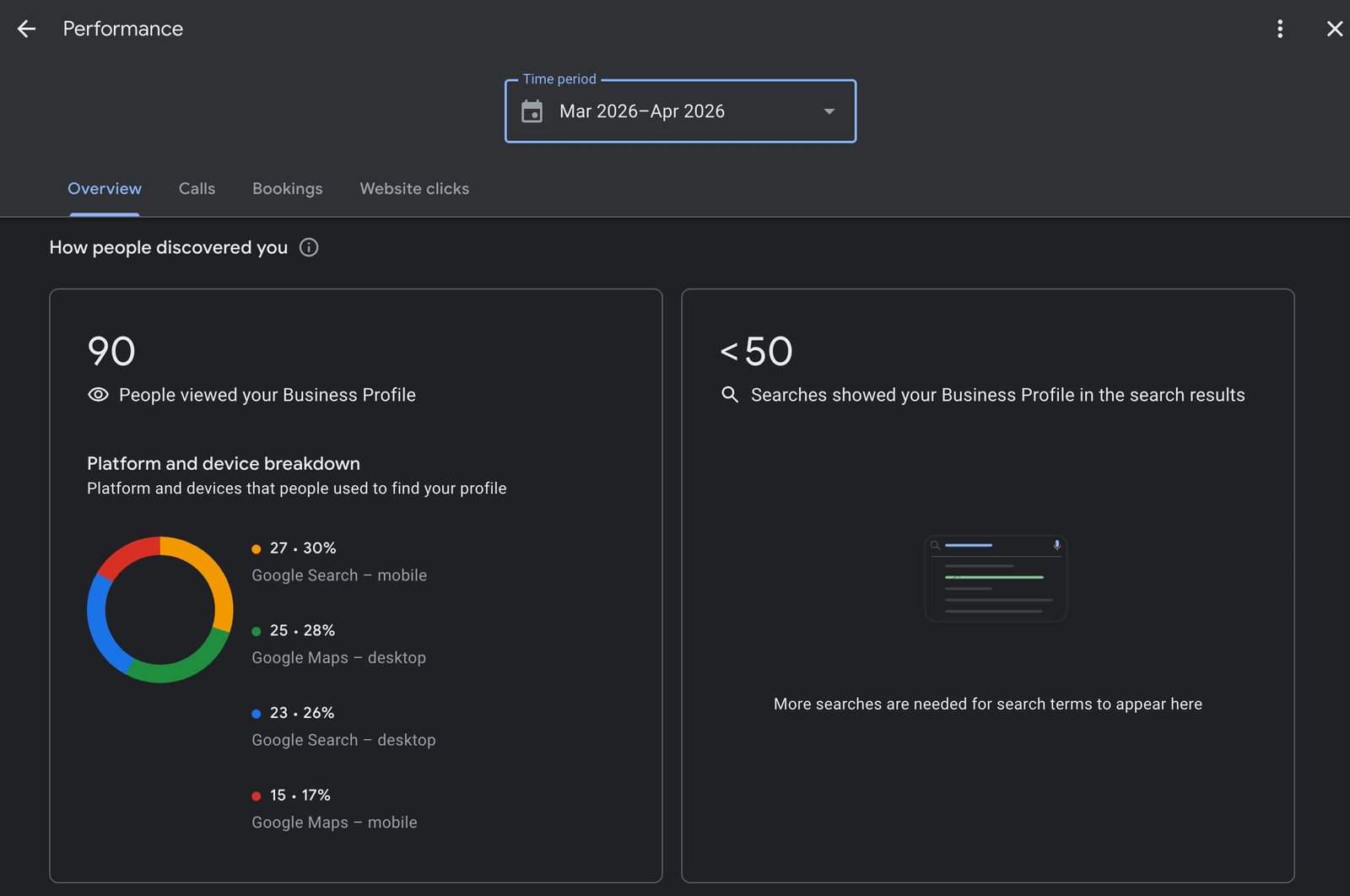1350x896 pixels.
Task: Select the Website clicks tab
Action: [x=413, y=188]
